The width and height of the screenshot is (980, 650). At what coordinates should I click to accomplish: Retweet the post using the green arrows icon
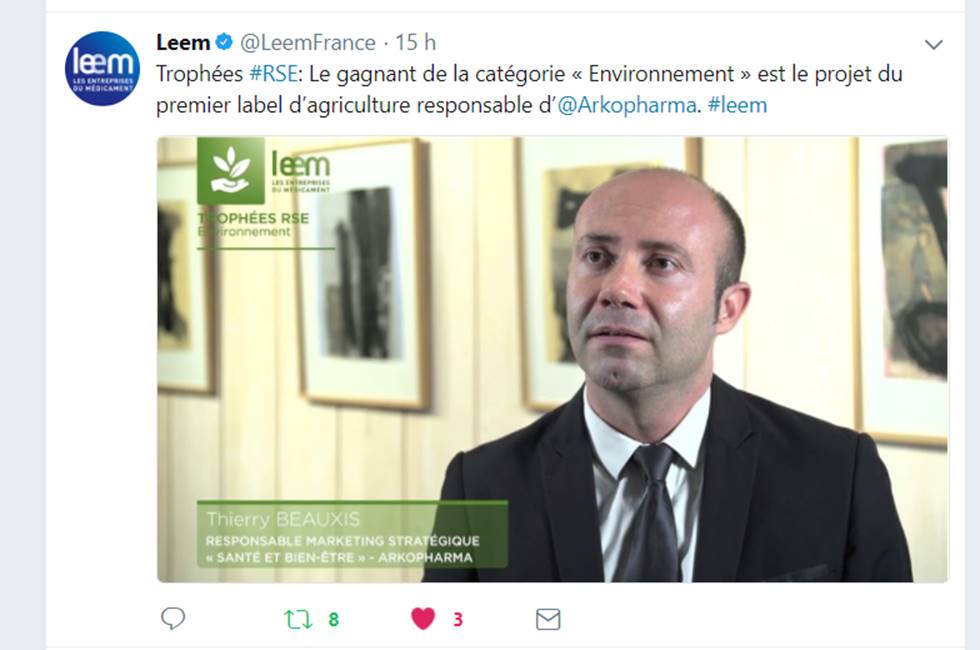pyautogui.click(x=298, y=619)
